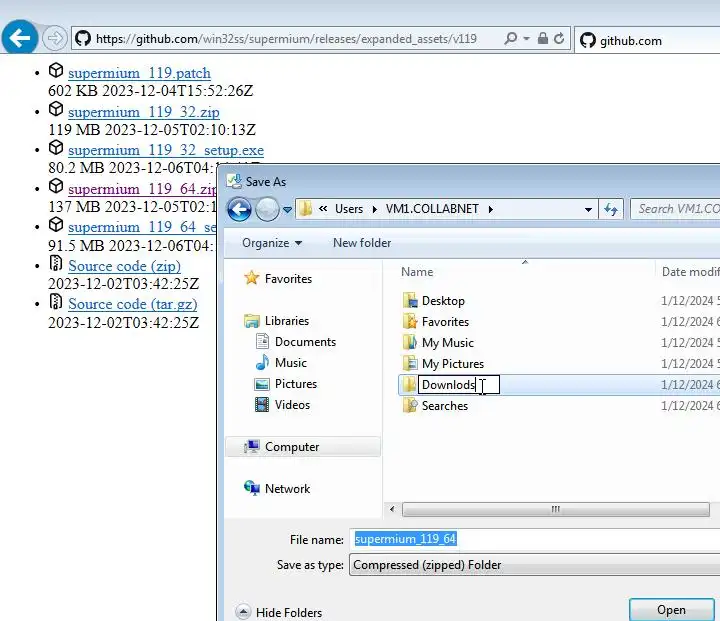Click the horizontal scrollbar left arrow
Screen dimensions: 720x621
coord(392,509)
